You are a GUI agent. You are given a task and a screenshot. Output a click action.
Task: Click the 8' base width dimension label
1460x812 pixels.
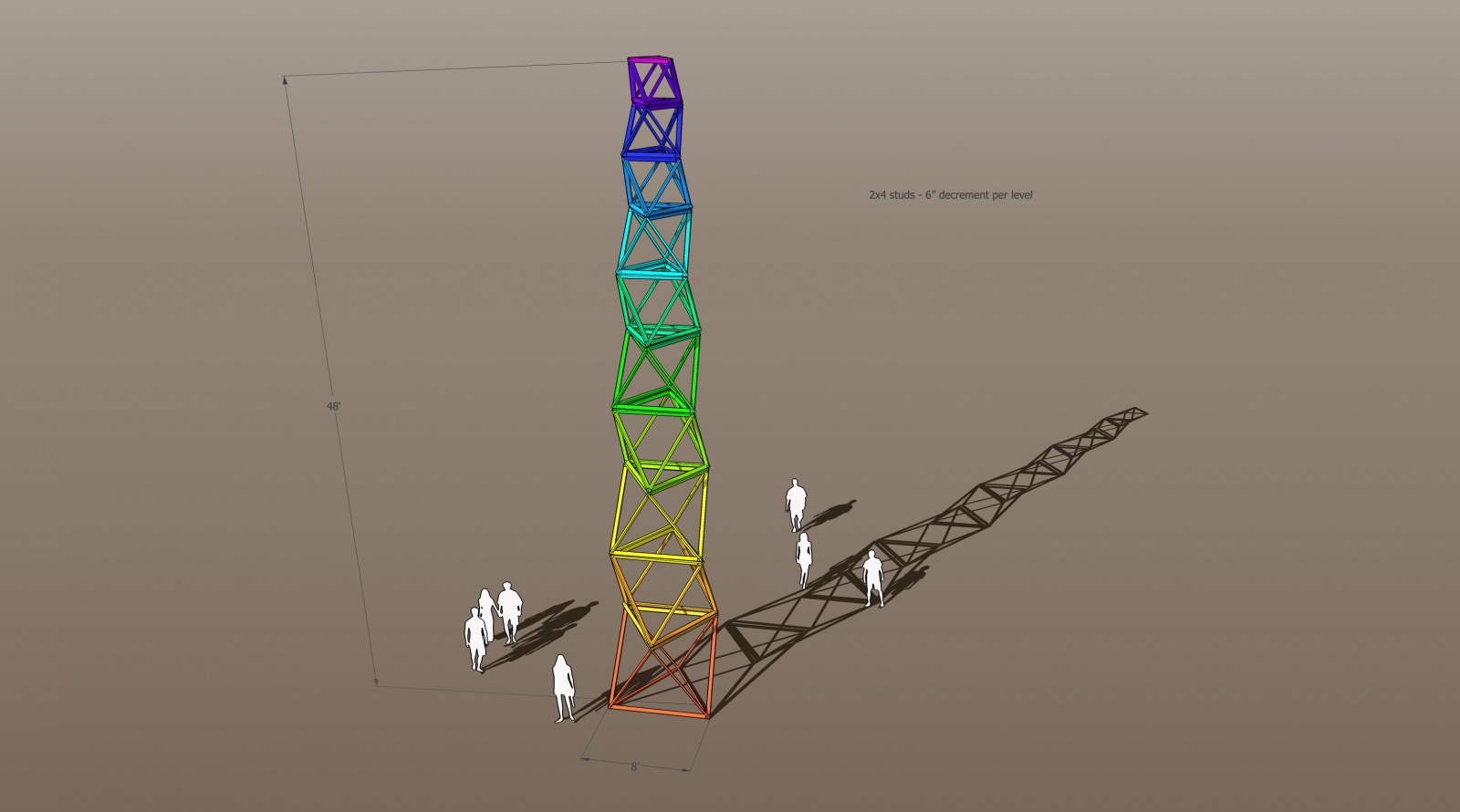tap(635, 766)
